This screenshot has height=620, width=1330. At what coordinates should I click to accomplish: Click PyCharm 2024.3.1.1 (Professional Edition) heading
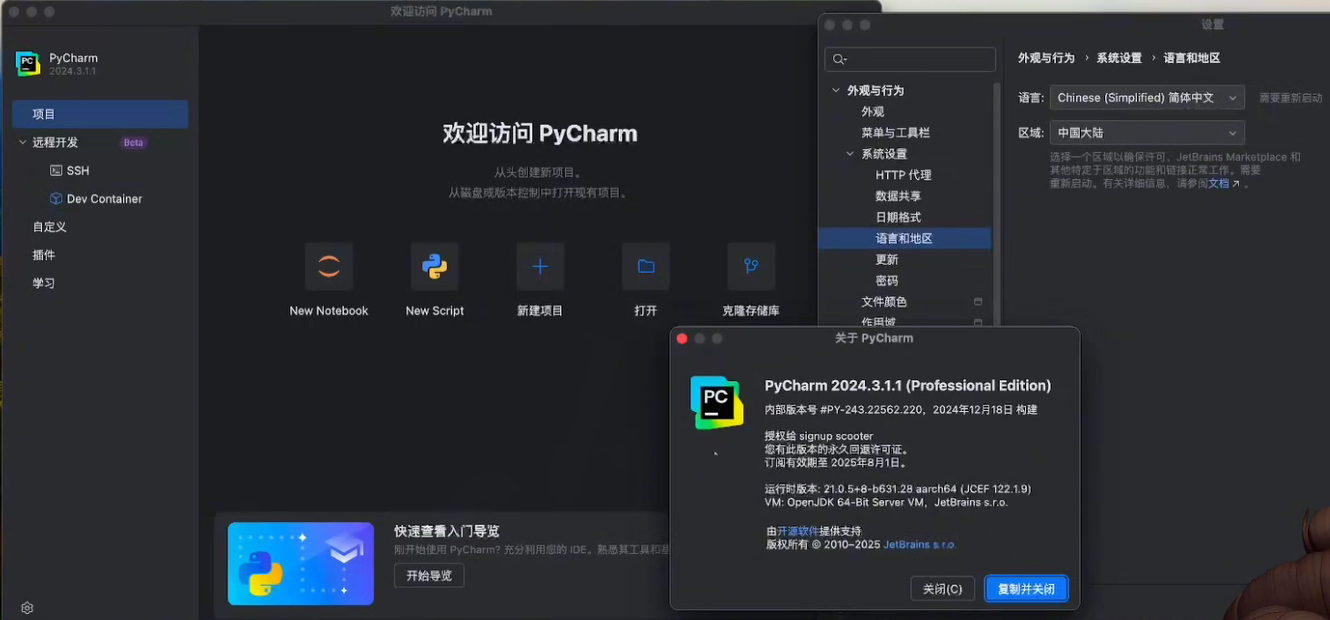[908, 386]
